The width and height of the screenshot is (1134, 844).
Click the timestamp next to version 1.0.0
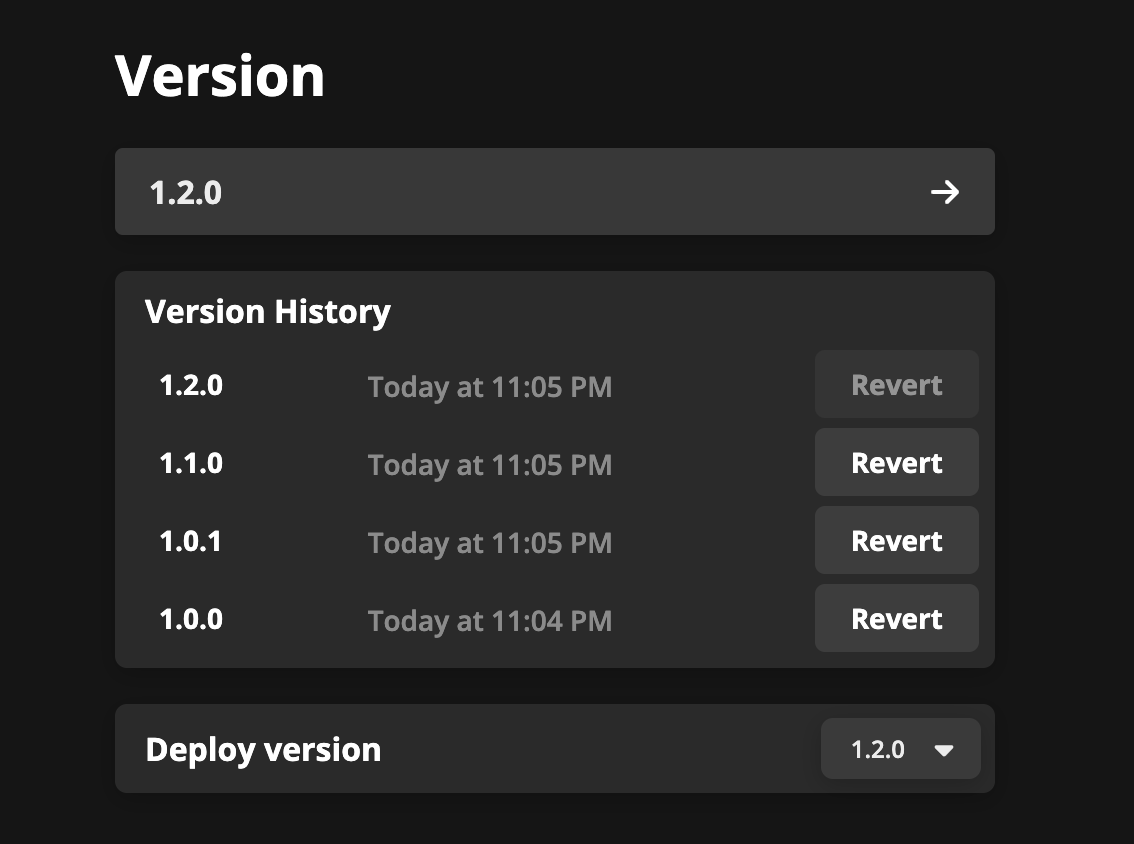[490, 620]
